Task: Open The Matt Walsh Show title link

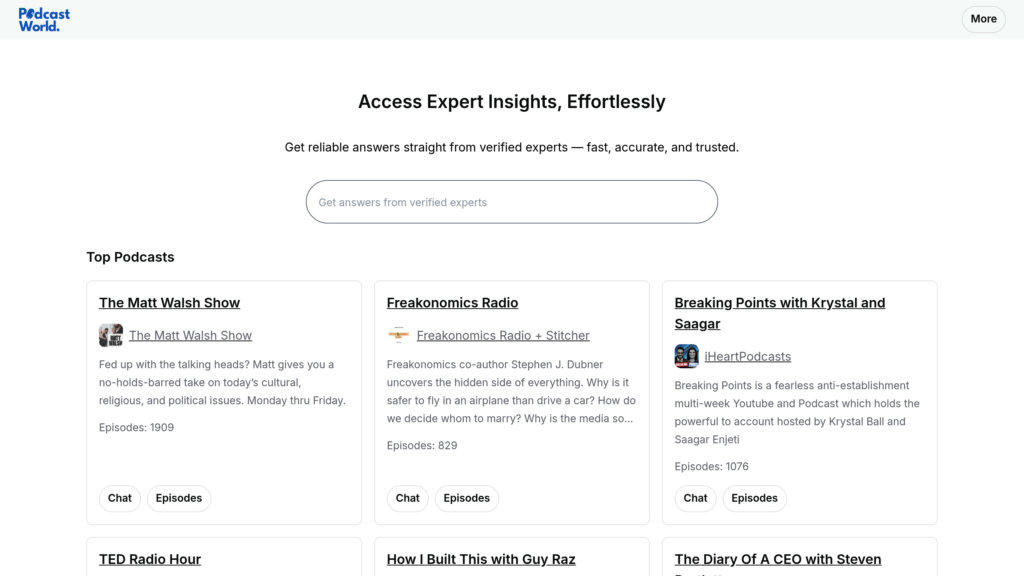Action: point(169,303)
